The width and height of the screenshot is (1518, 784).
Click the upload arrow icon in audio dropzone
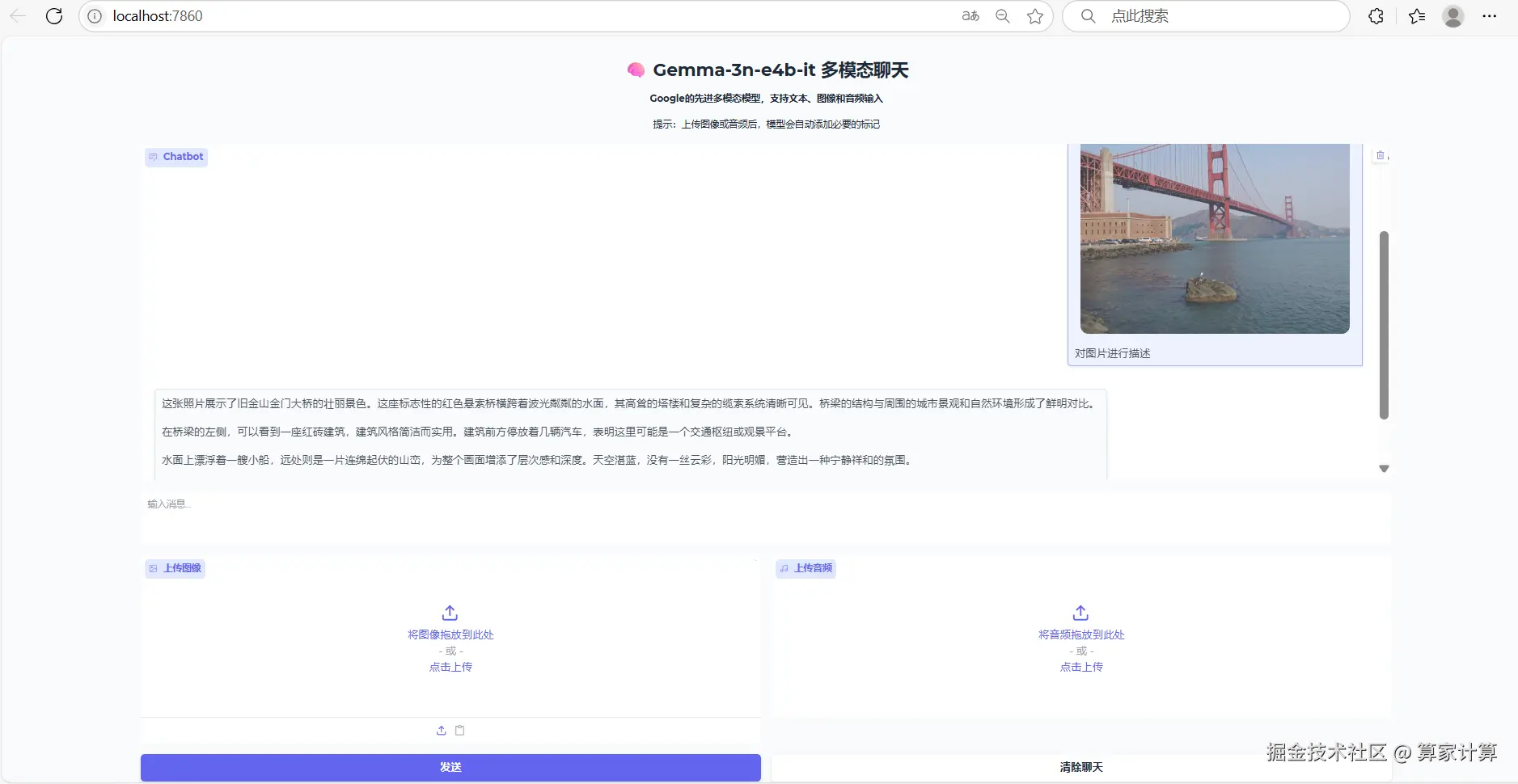point(1080,613)
